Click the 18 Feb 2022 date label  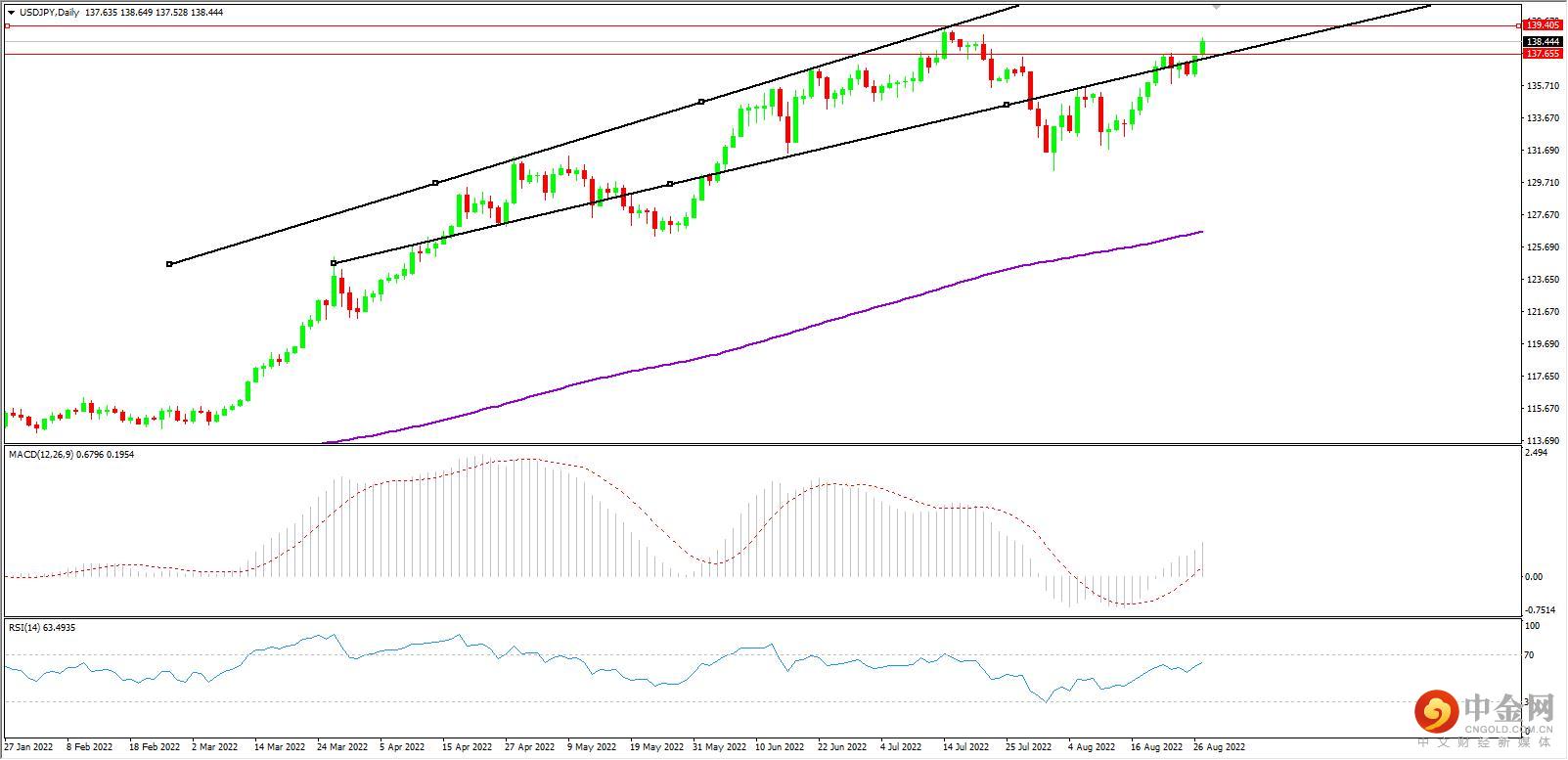[153, 746]
